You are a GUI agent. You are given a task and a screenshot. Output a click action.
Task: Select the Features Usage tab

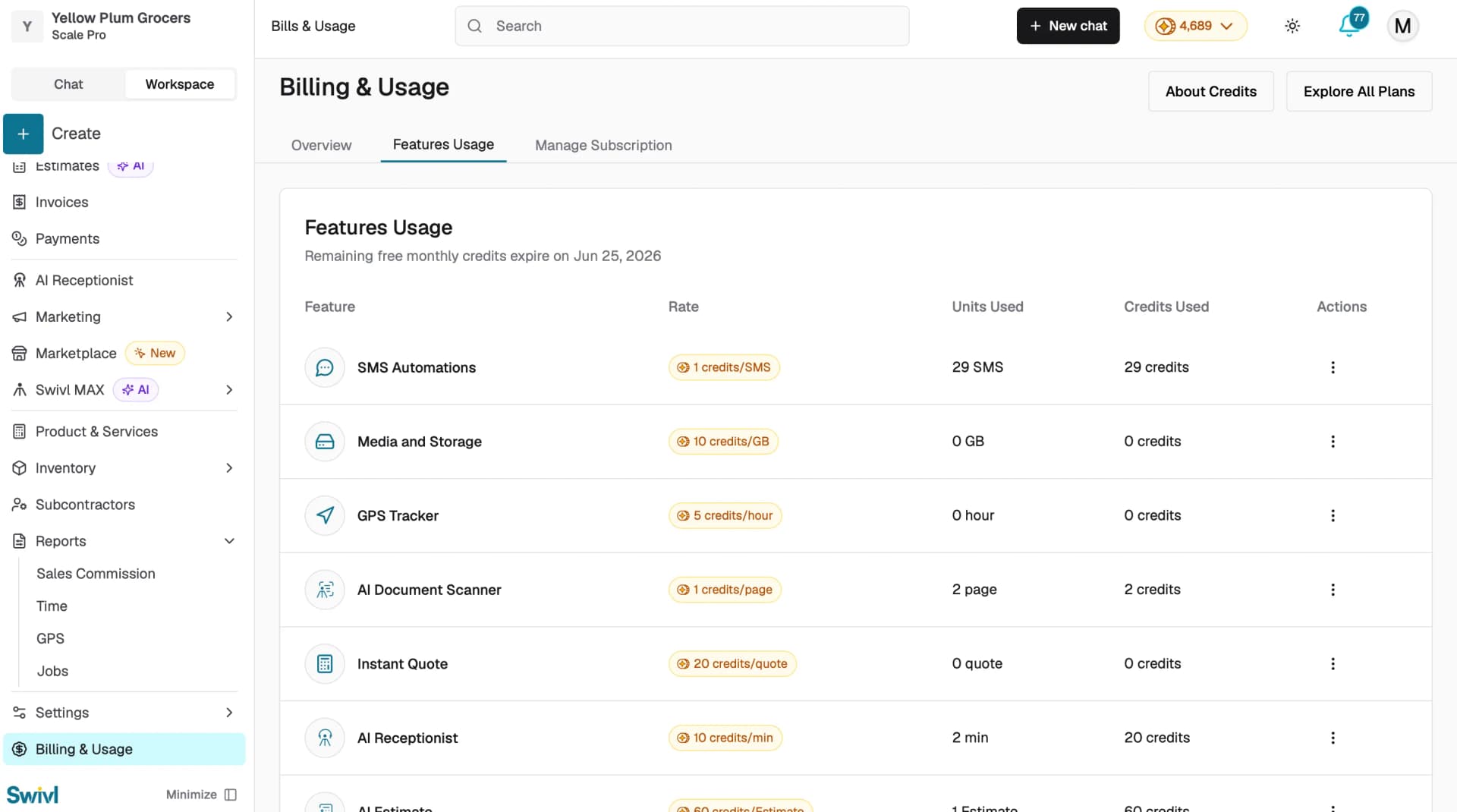click(x=443, y=144)
